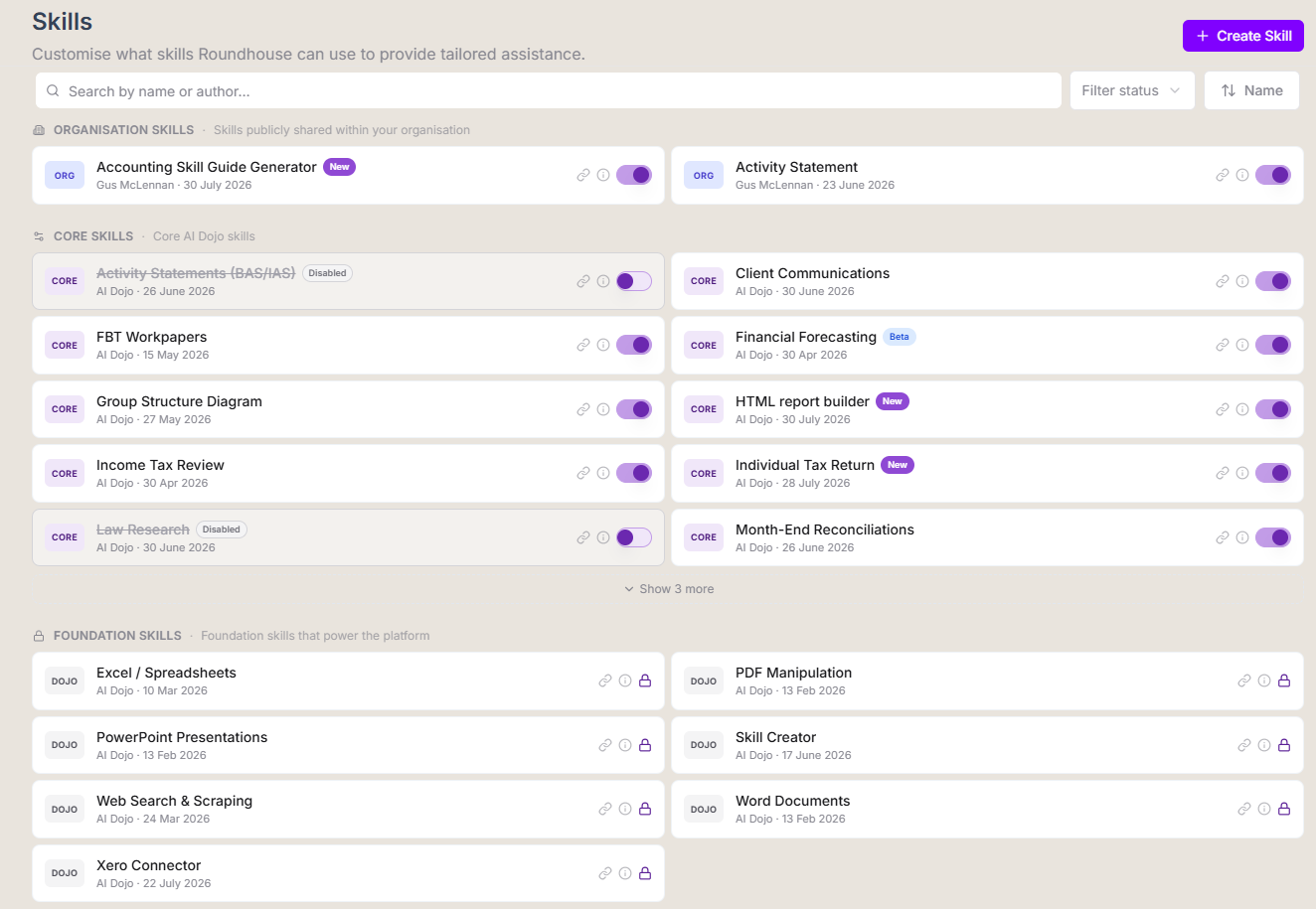Open HTML report builder skill title
The height and width of the screenshot is (909, 1316).
tap(802, 401)
